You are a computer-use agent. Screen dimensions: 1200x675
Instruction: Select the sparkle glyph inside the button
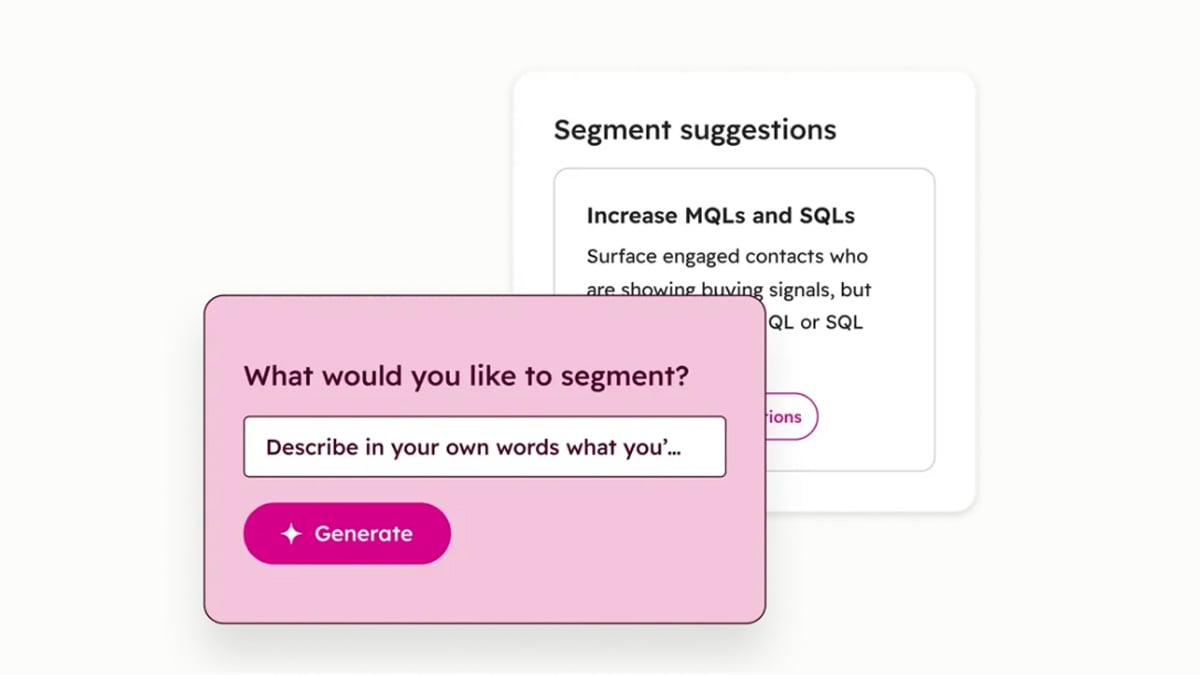coord(291,533)
